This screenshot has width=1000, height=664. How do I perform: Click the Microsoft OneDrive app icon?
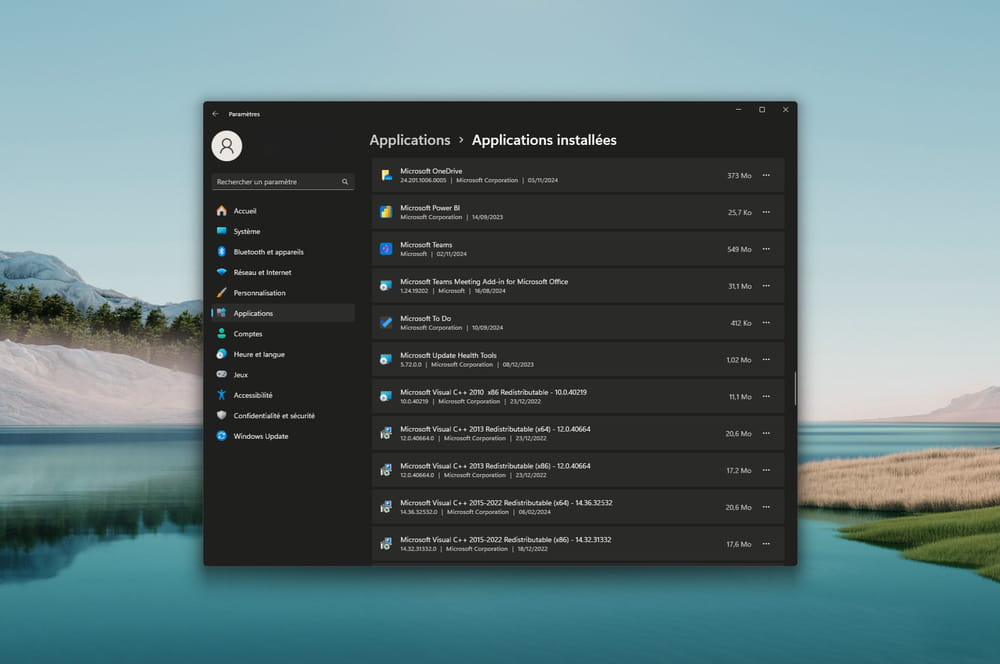(386, 175)
